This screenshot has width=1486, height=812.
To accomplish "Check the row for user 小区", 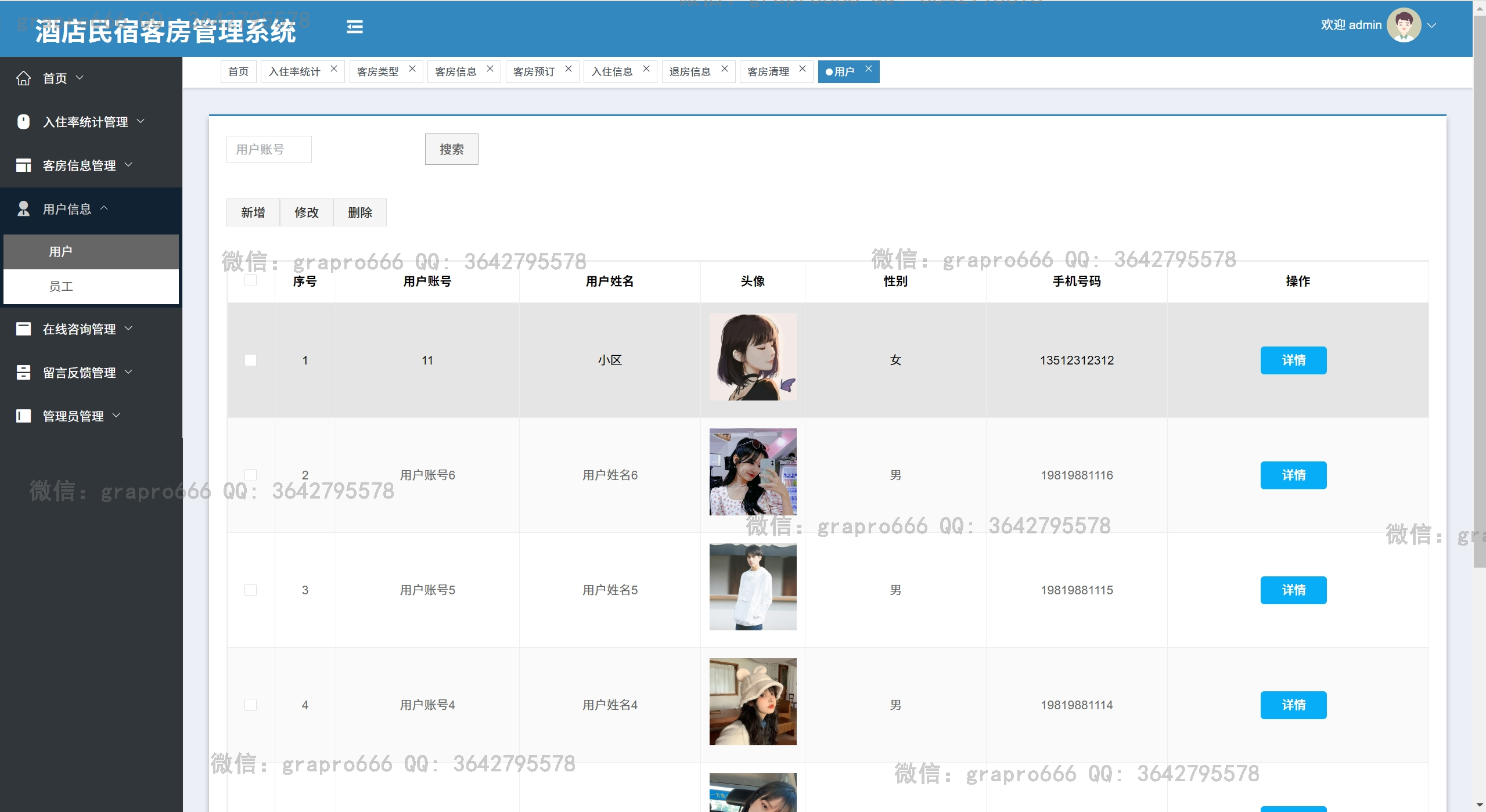I will 250,360.
